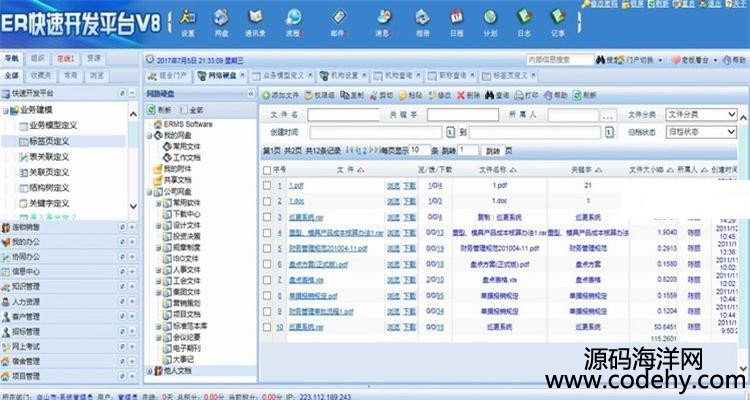Go to page 2 in pagination

365,151
